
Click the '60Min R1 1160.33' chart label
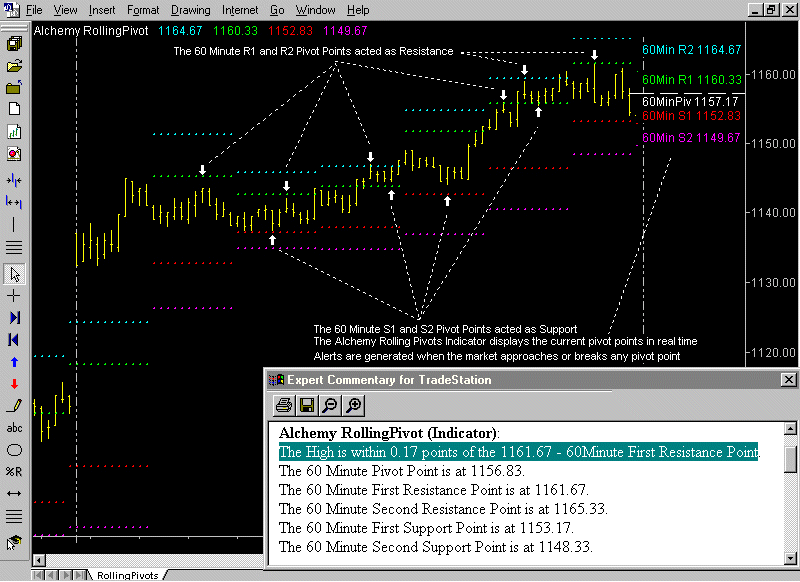(x=691, y=80)
